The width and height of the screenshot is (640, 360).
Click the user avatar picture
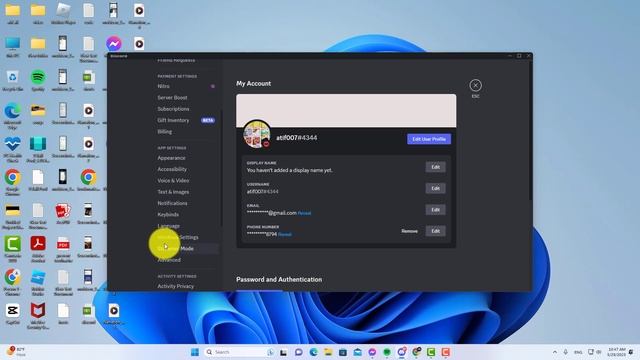tap(257, 134)
